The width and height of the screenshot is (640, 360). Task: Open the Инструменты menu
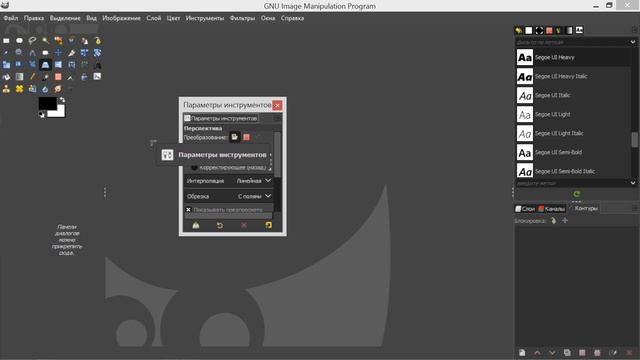click(x=205, y=18)
